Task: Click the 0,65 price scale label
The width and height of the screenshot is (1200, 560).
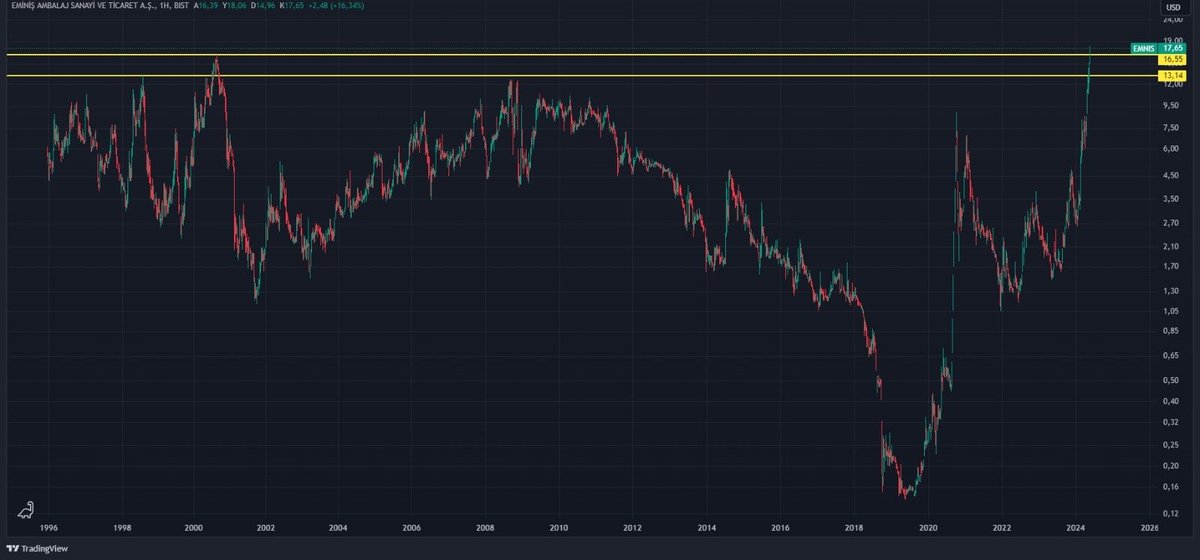Action: point(1173,356)
